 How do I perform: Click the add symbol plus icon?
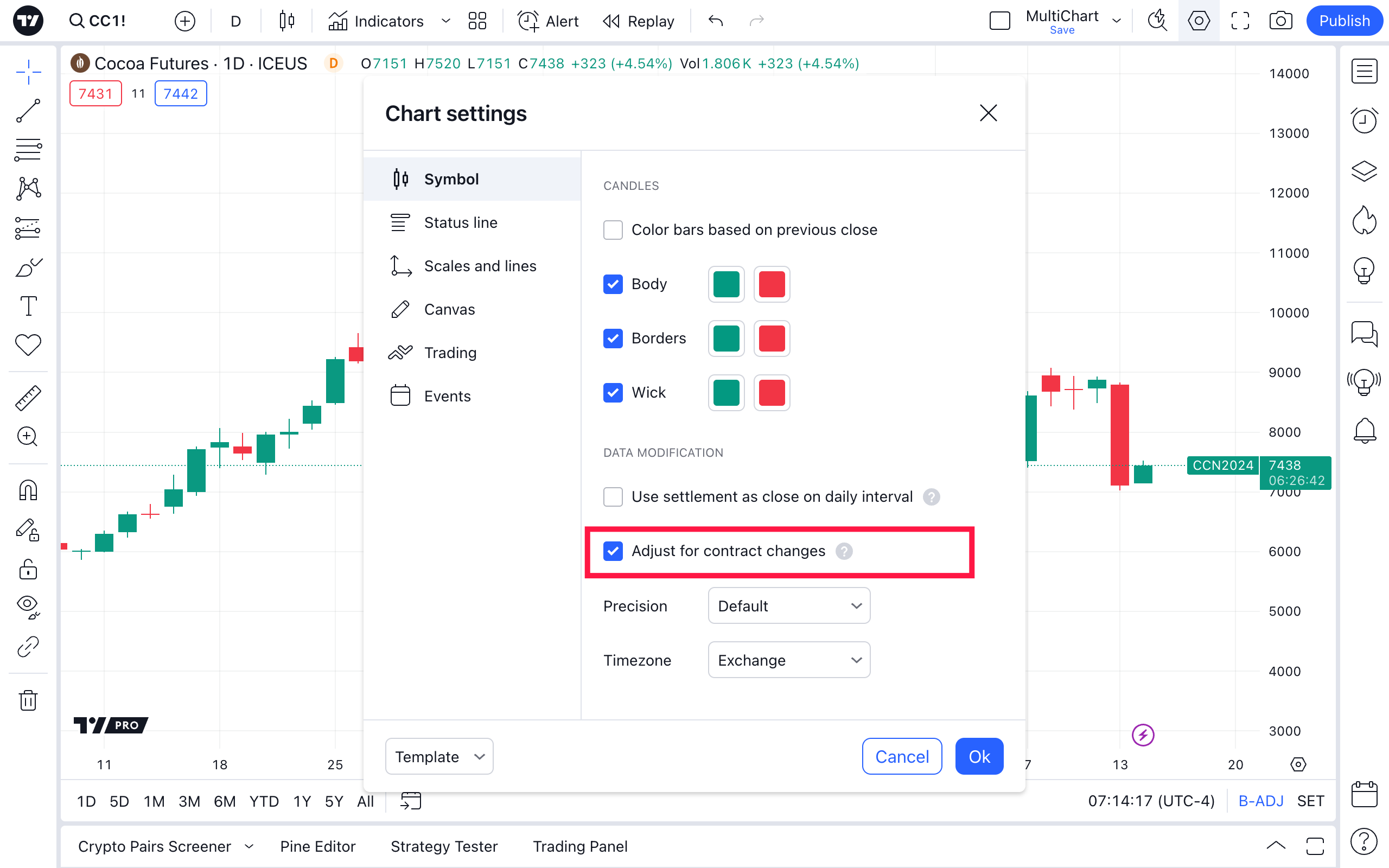tap(185, 21)
